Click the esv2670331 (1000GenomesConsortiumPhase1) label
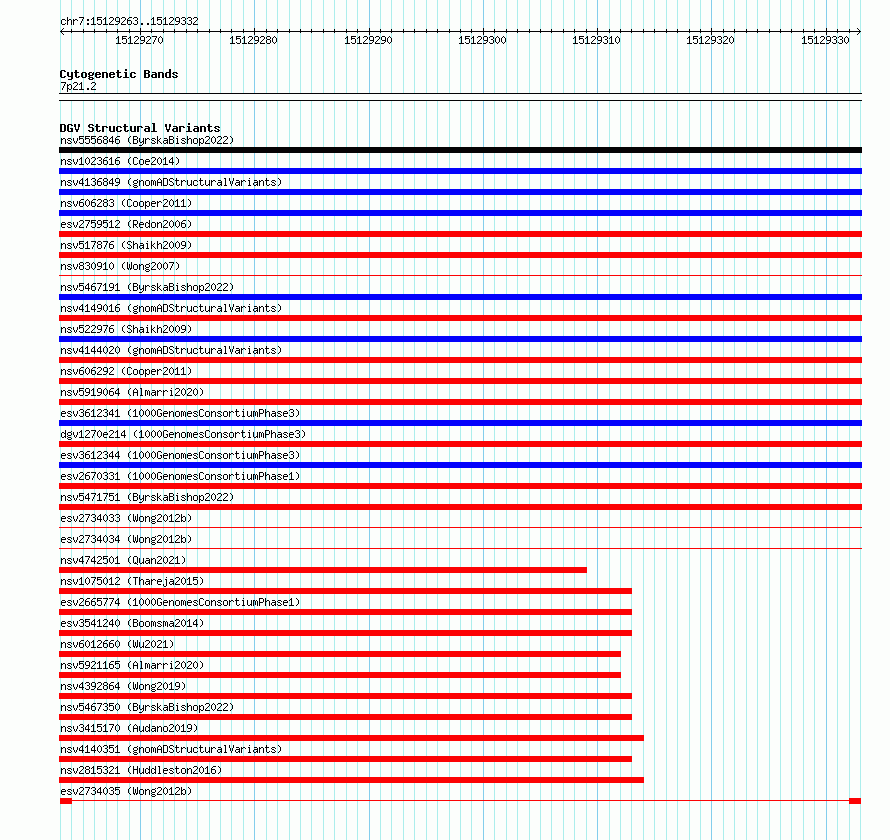 pos(180,476)
